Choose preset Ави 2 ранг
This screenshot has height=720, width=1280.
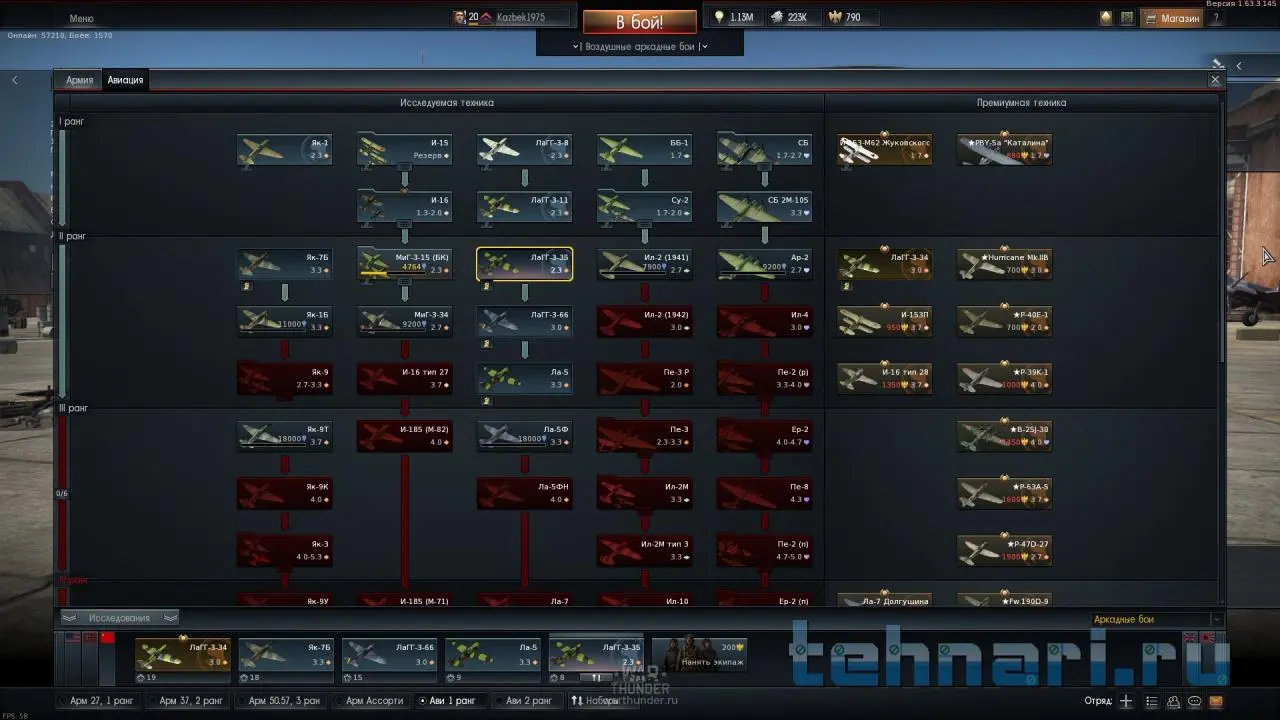(x=528, y=701)
